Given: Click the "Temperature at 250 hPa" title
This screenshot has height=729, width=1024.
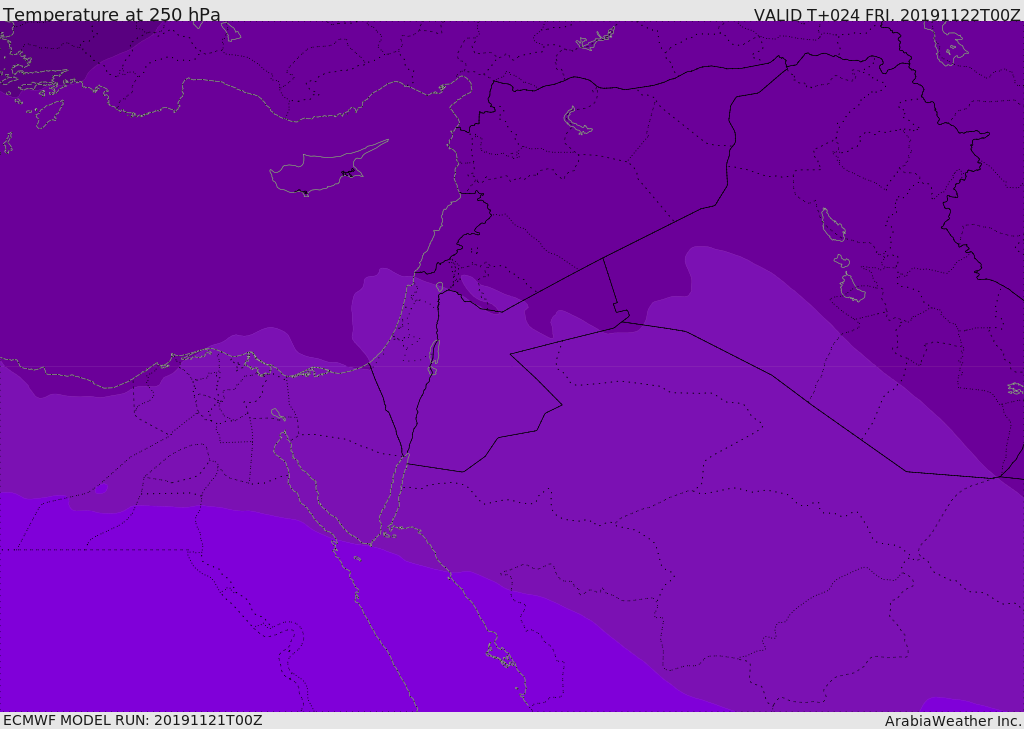Looking at the screenshot, I should [x=111, y=14].
